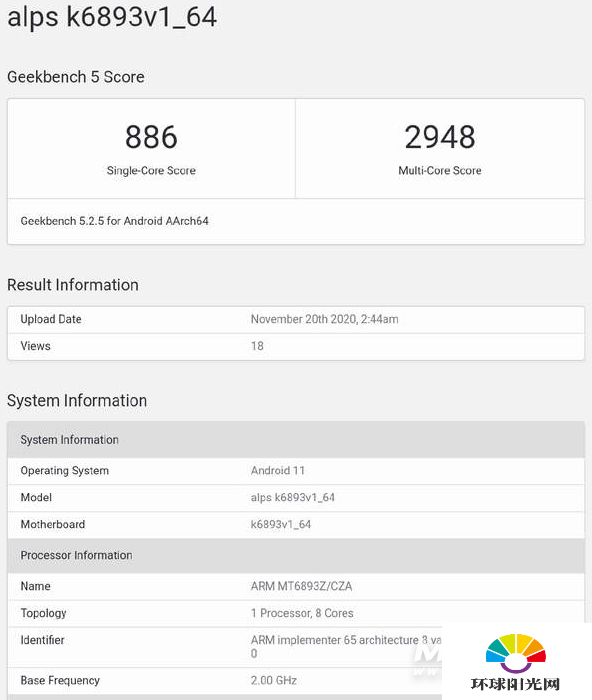This screenshot has width=592, height=700.
Task: Click the Identifier label
Action: pyautogui.click(x=42, y=640)
